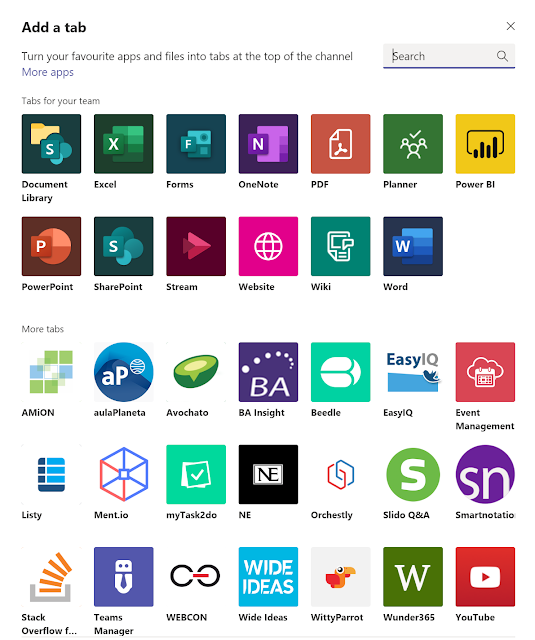
Task: Select the Orchestly icon
Action: tap(340, 474)
